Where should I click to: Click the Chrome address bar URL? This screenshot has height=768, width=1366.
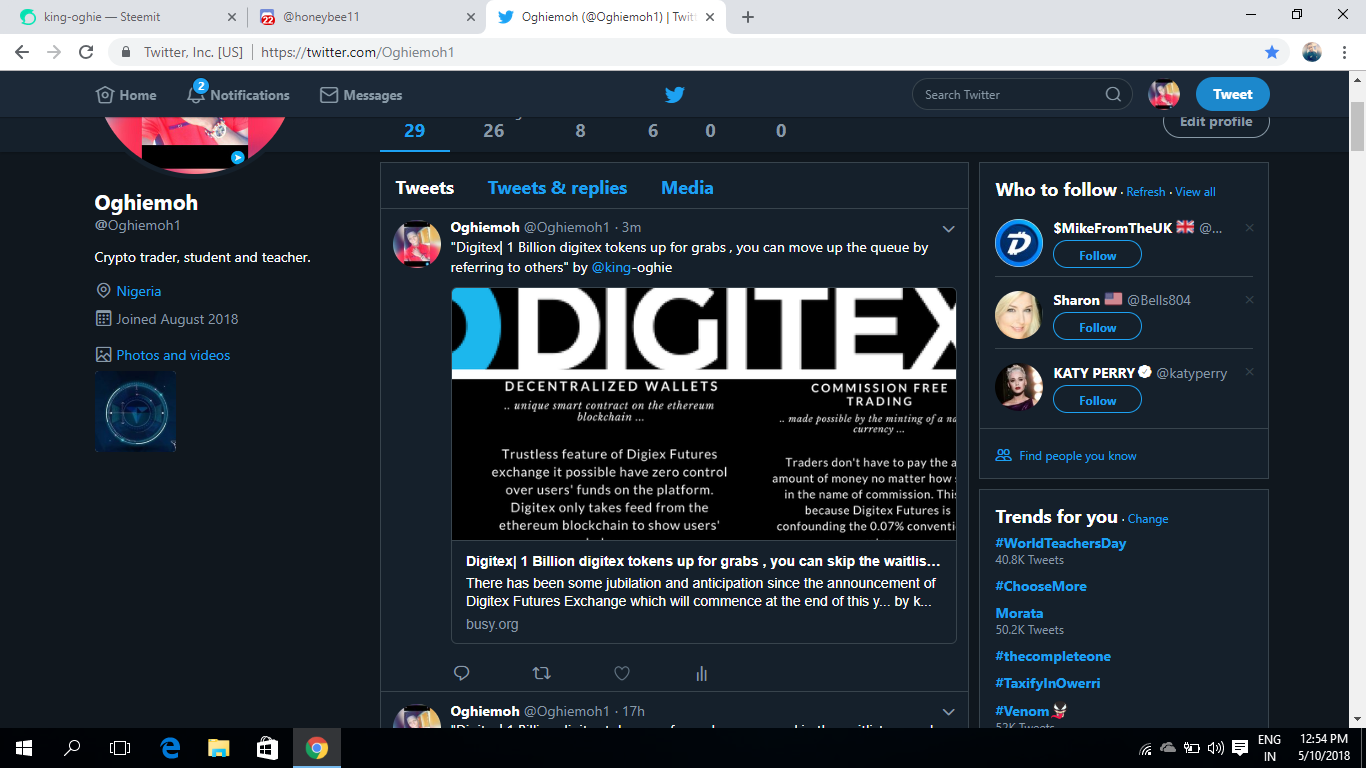tap(358, 52)
